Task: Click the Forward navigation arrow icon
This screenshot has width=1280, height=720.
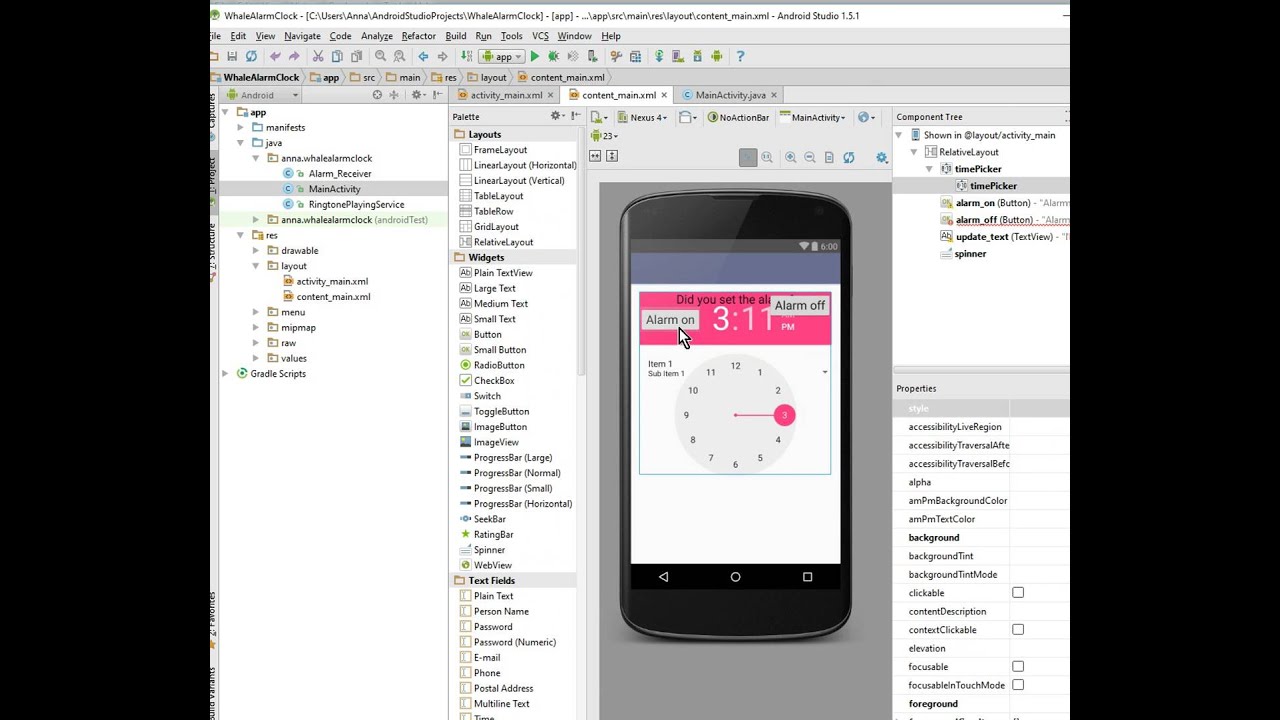Action: click(442, 57)
